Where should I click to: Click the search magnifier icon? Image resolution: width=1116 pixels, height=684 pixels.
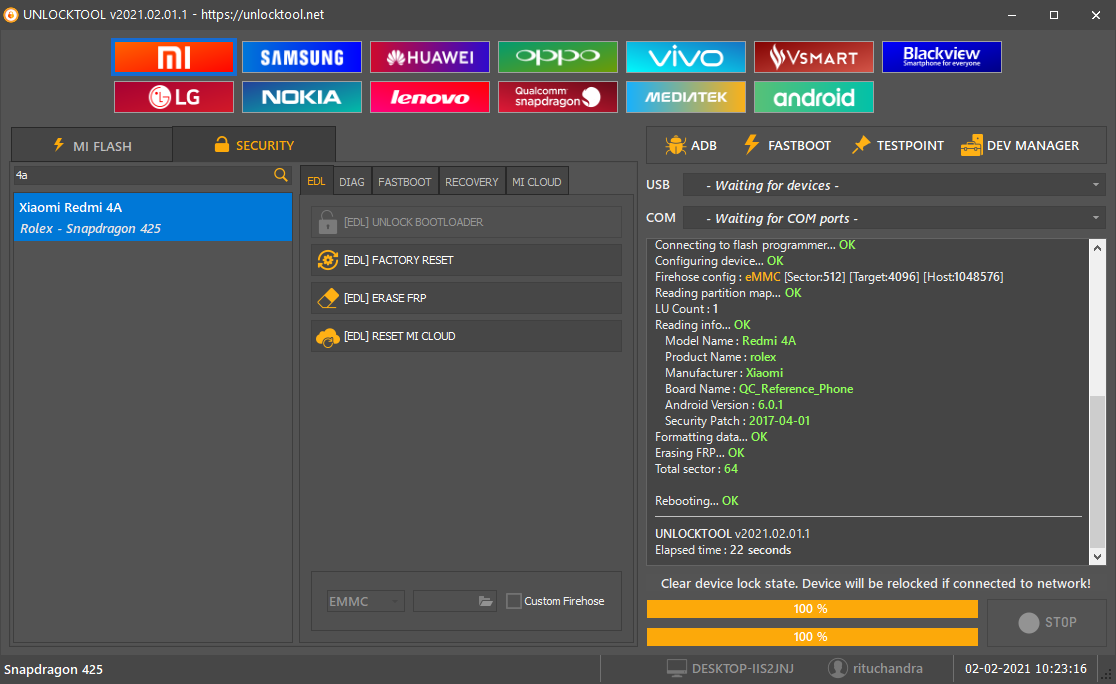pyautogui.click(x=281, y=174)
